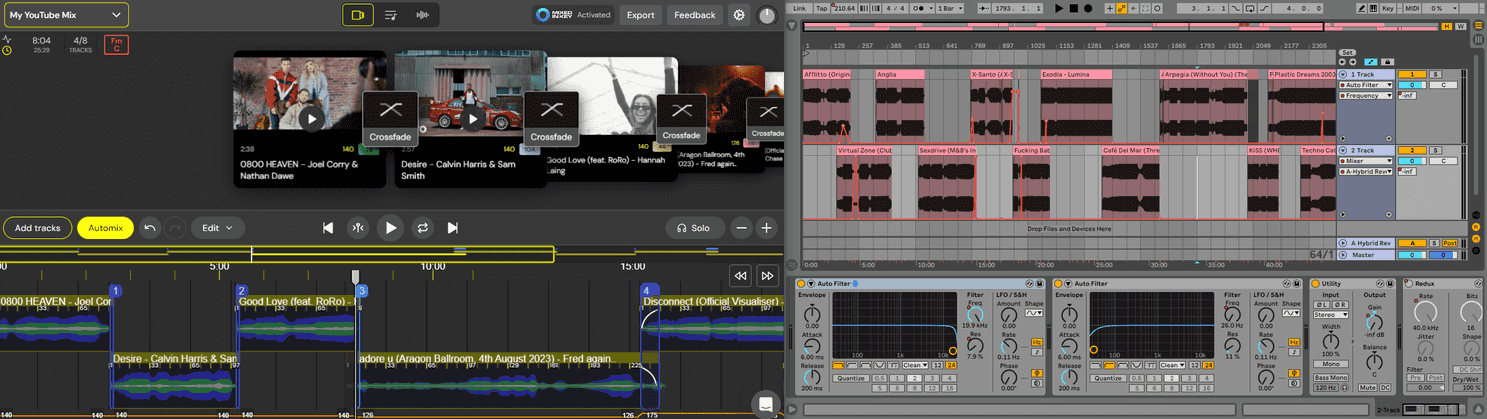
Task: Toggle automation mode button near Set
Action: (1371, 62)
